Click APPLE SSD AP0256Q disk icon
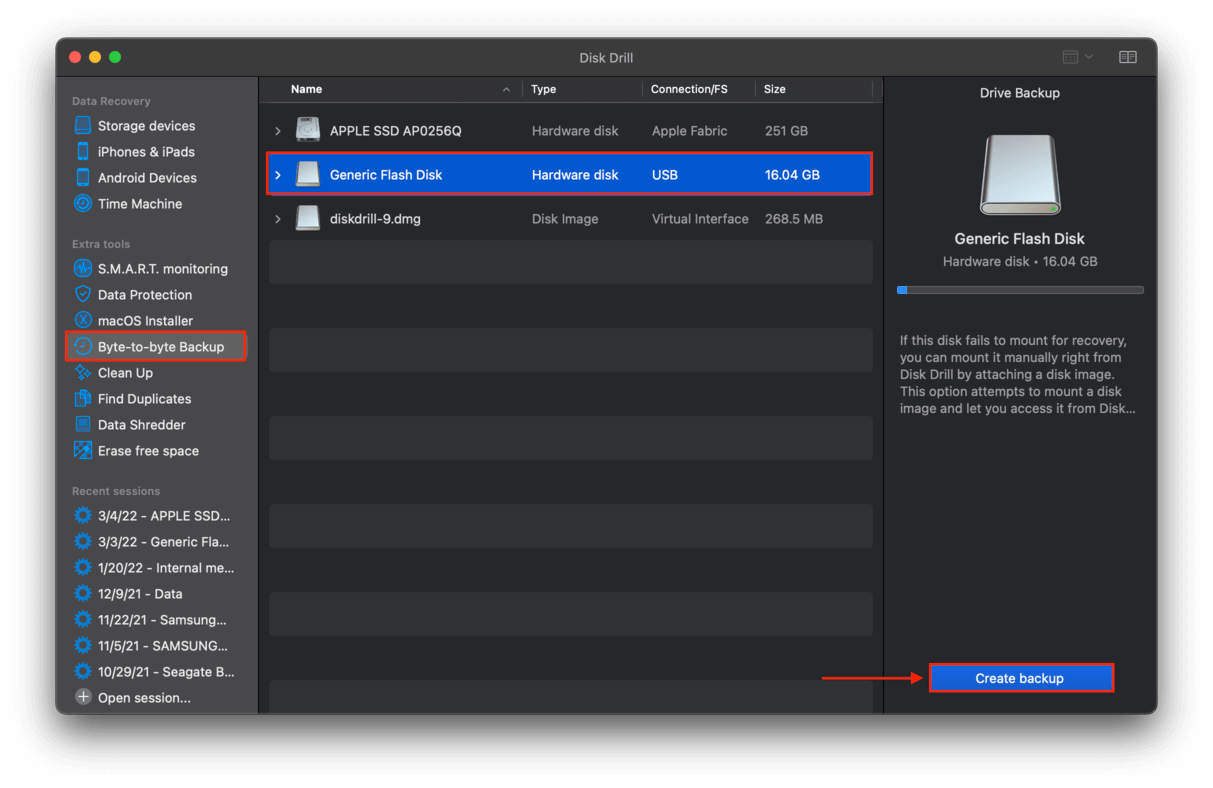The width and height of the screenshot is (1213, 788). 308,131
